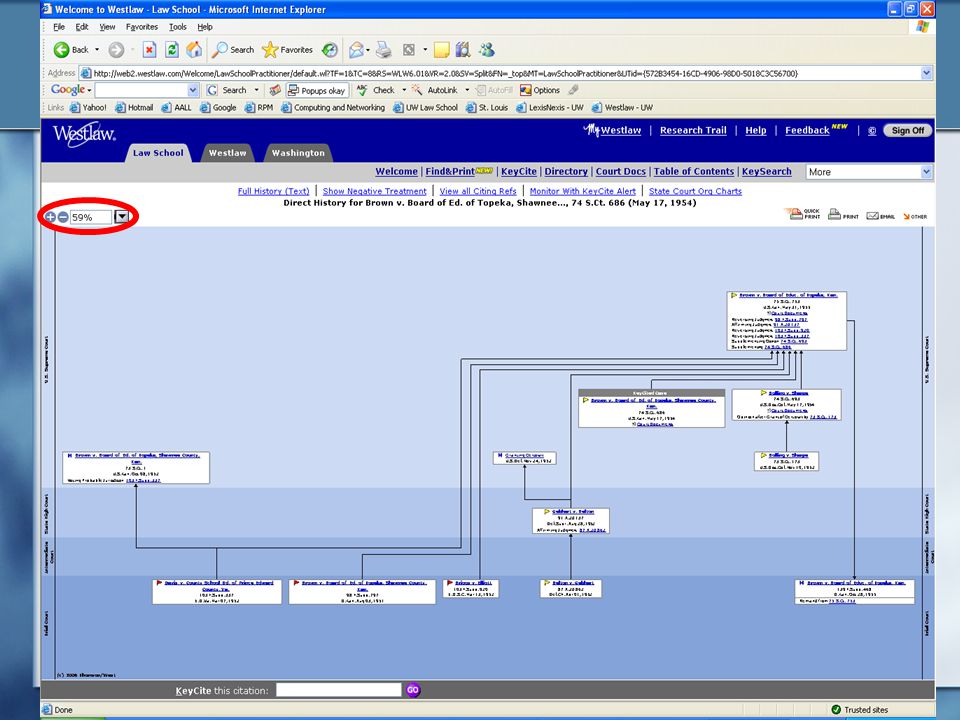Click the browser toolbar printer icon

click(x=384, y=50)
